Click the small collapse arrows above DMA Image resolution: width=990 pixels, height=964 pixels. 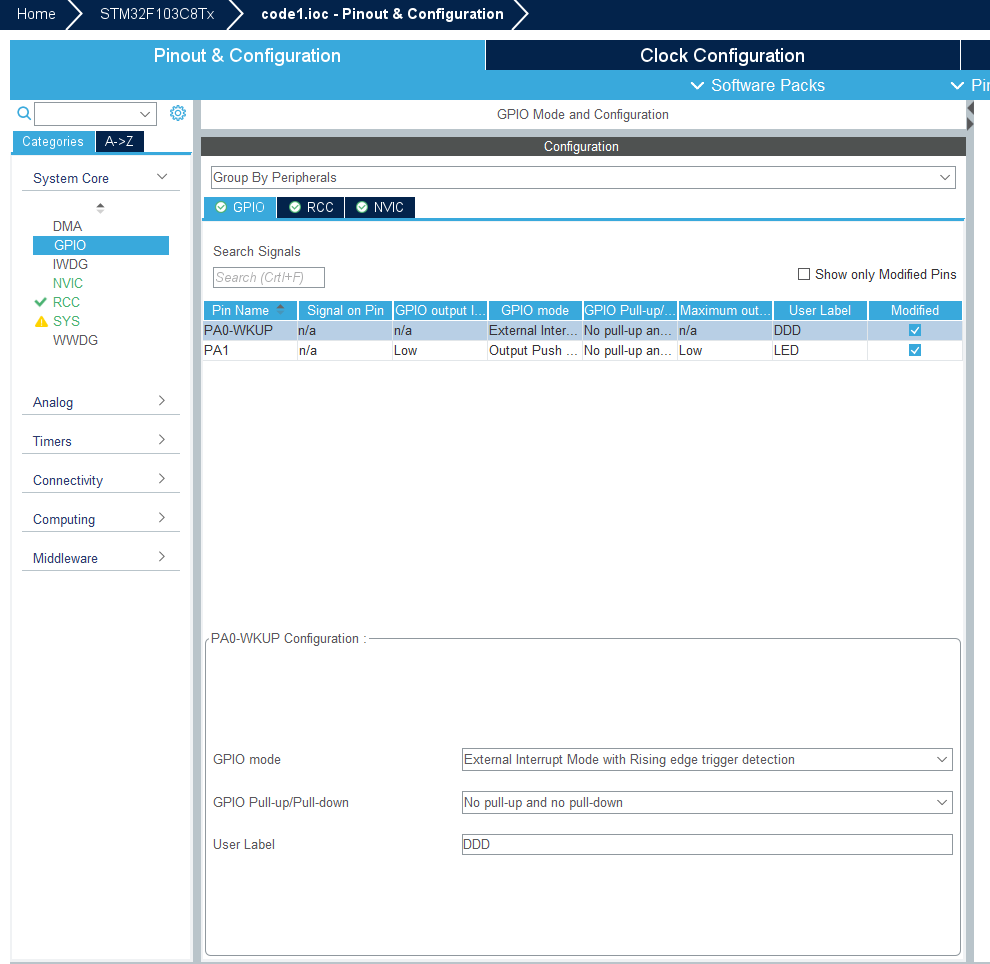(100, 207)
